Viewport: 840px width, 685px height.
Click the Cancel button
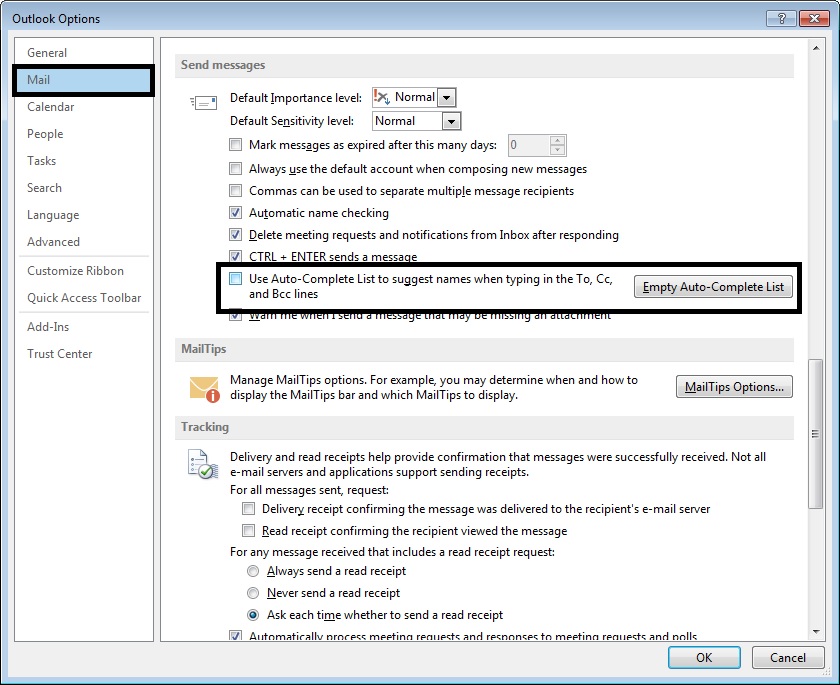pyautogui.click(x=788, y=658)
